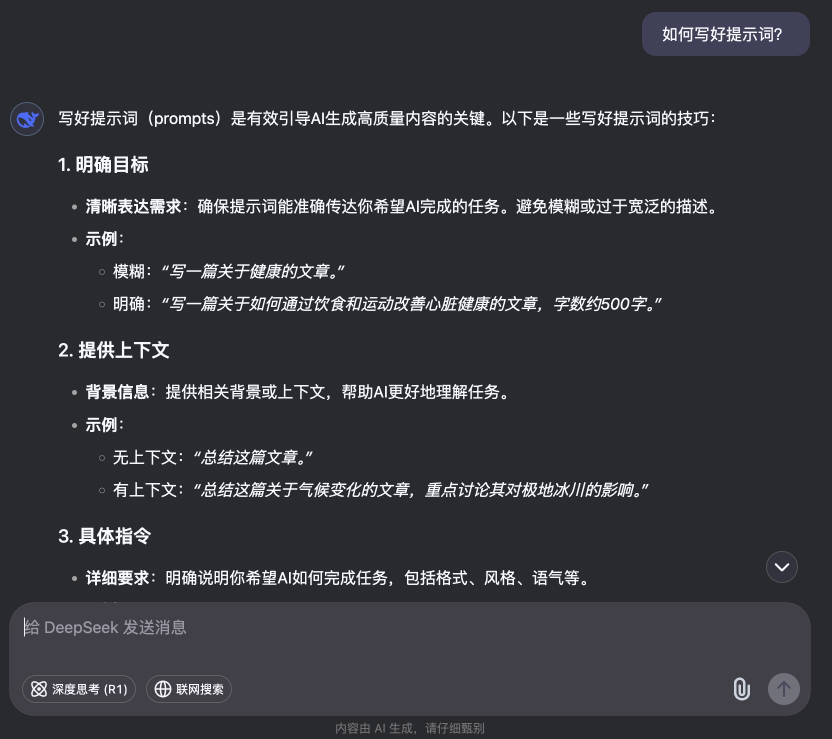Click the example about 极地冰川的影响
Viewport: 832px width, 739px height.
420,490
